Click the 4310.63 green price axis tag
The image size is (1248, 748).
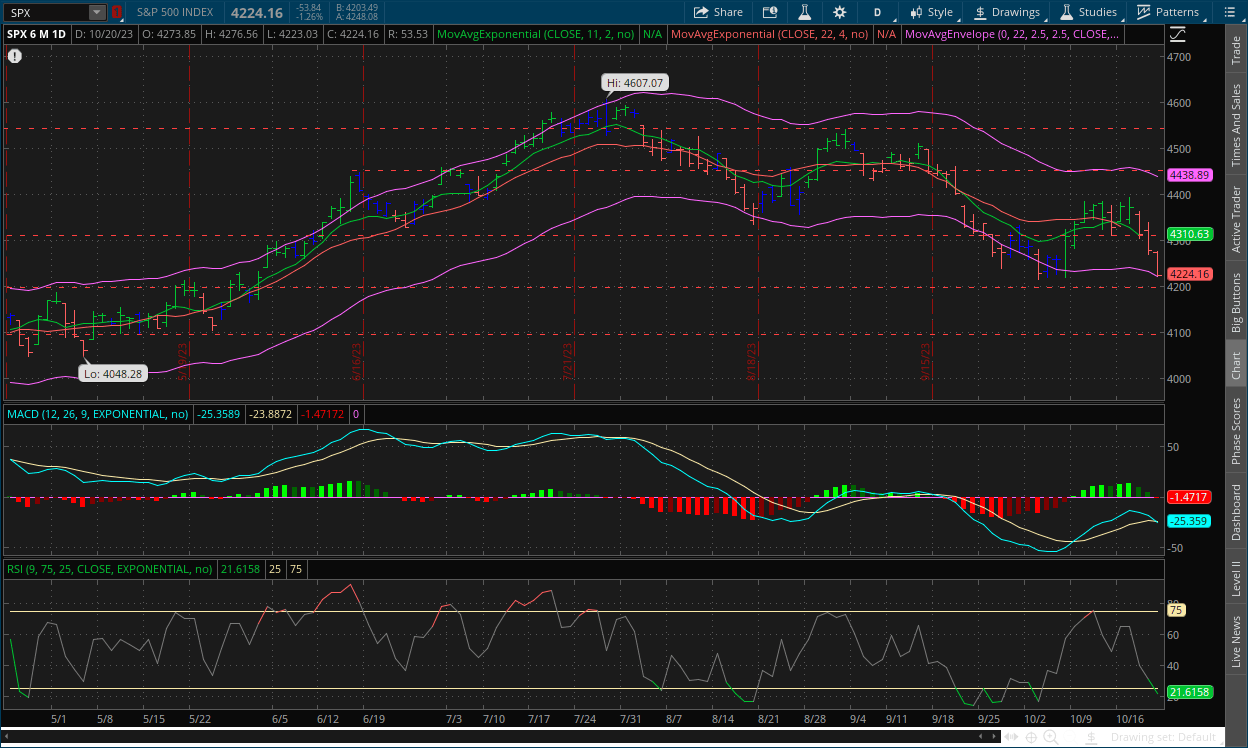coord(1189,234)
